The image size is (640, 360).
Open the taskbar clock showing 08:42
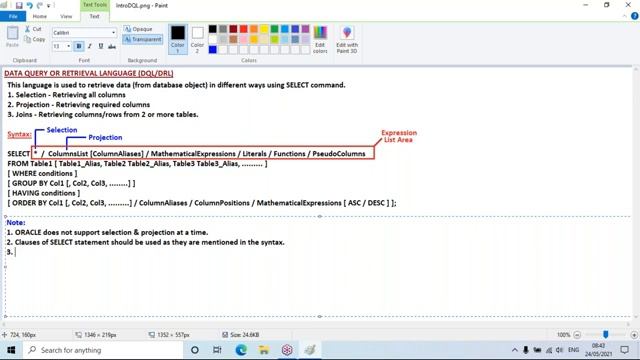tap(598, 350)
